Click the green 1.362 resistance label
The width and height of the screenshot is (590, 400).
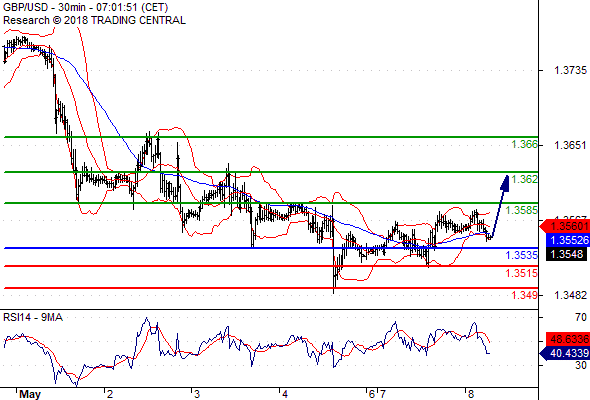(x=525, y=179)
